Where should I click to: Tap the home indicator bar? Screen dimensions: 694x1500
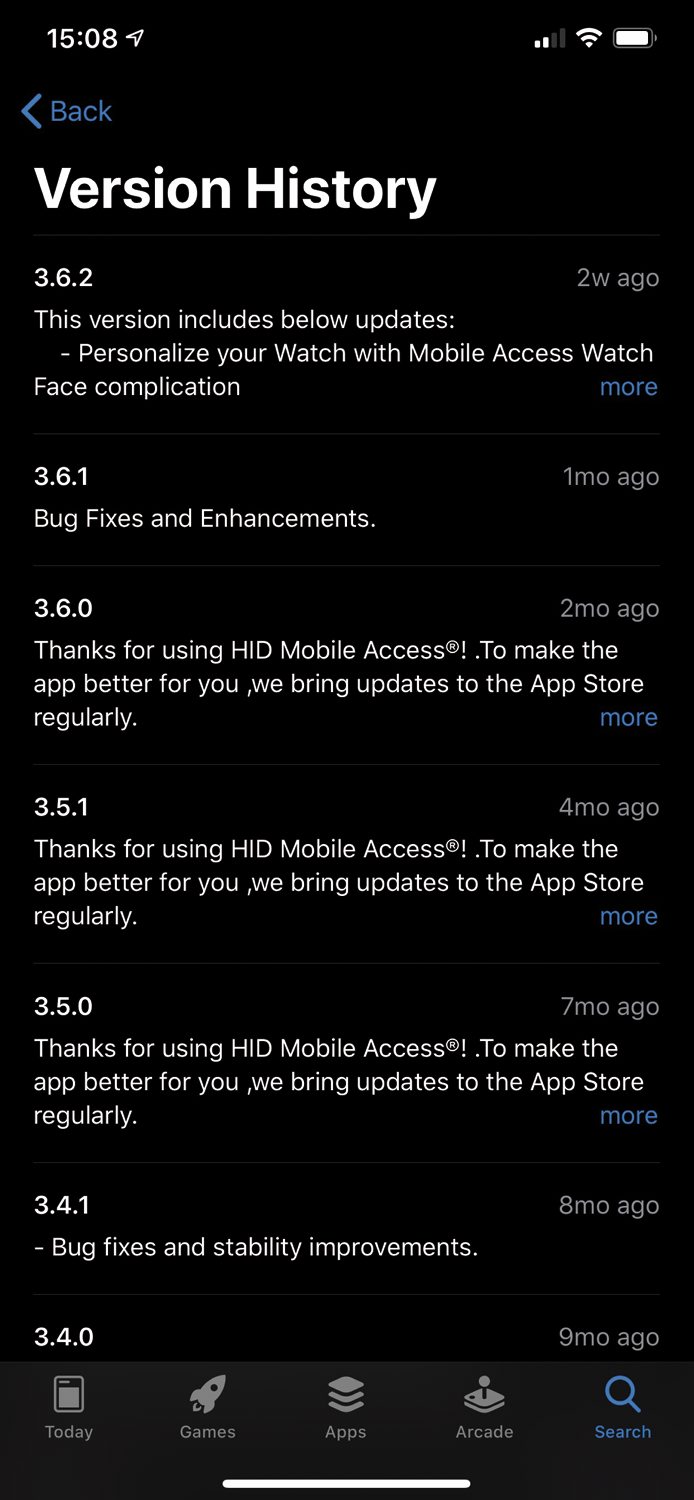pyautogui.click(x=346, y=1483)
